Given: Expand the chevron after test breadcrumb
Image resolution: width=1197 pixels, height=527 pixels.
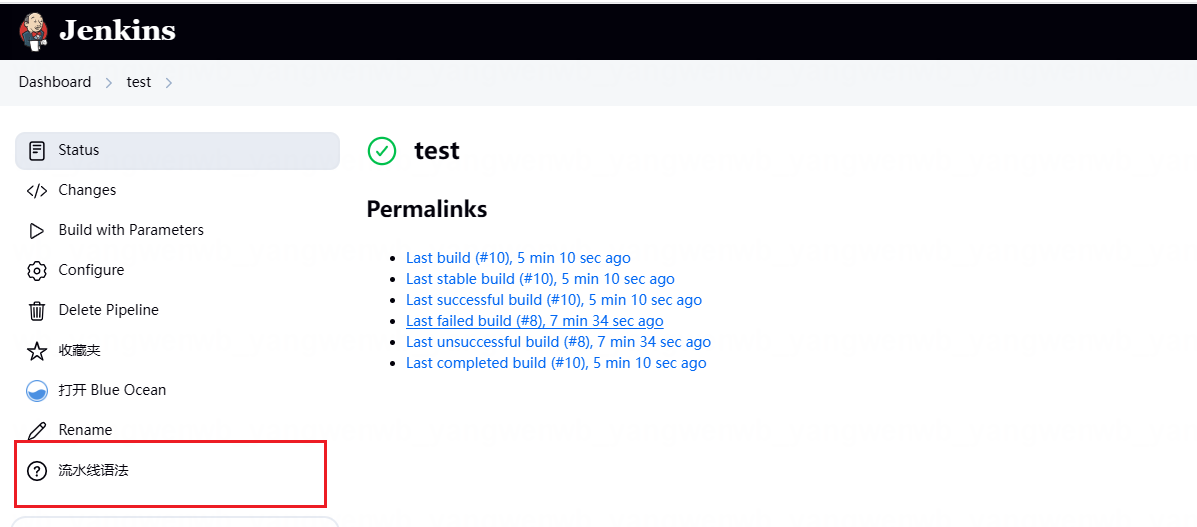Looking at the screenshot, I should [169, 82].
